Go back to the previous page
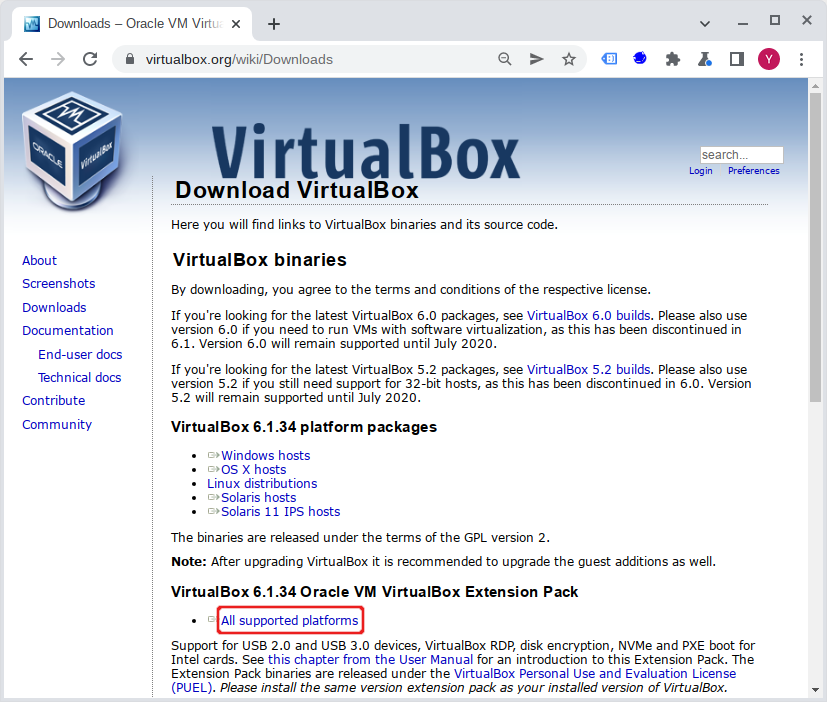Viewport: 827px width, 702px height. 26,59
